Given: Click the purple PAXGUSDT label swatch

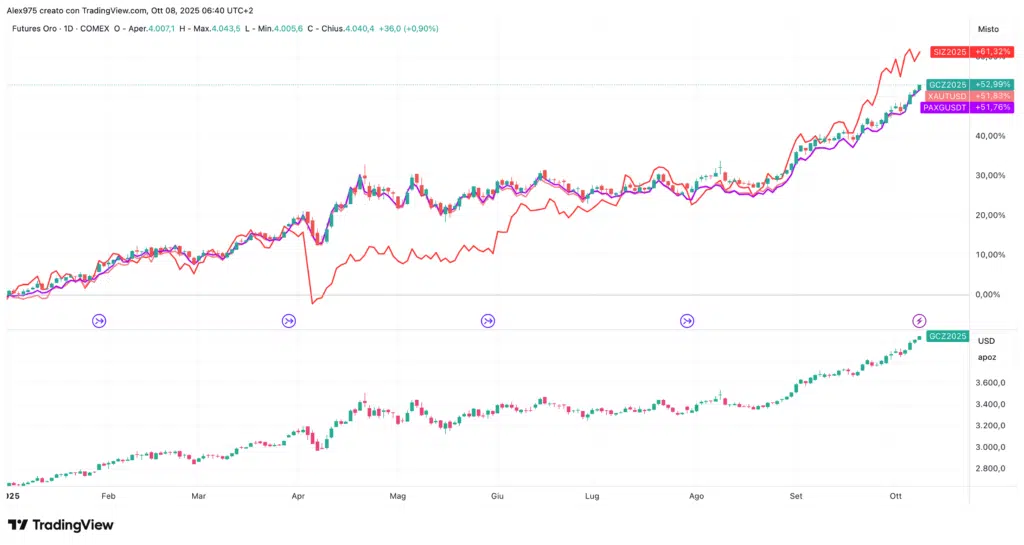Looking at the screenshot, I should pos(947,107).
